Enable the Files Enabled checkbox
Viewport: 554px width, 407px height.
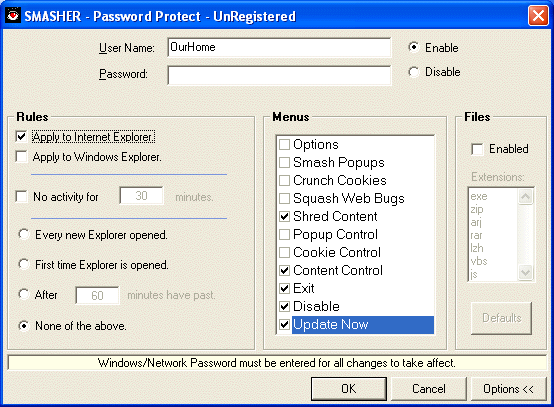tap(477, 149)
